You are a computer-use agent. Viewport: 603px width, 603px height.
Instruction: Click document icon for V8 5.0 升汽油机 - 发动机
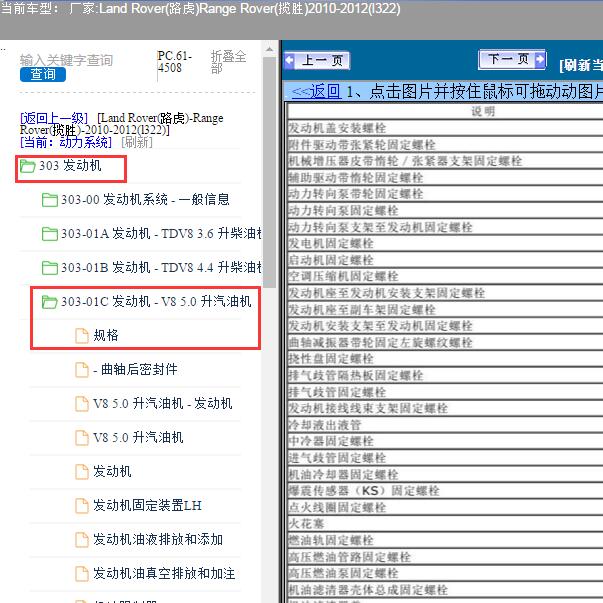tap(82, 404)
